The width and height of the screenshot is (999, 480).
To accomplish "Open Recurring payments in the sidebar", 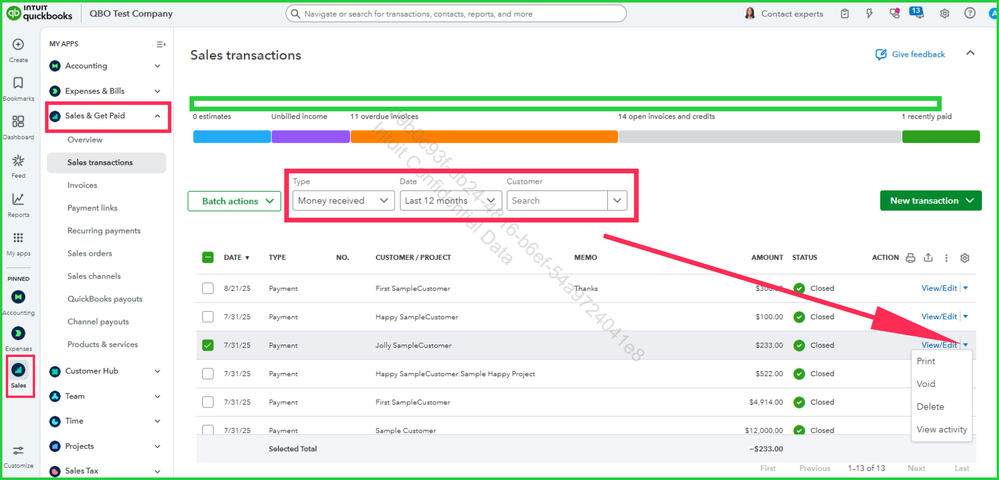I will click(106, 231).
